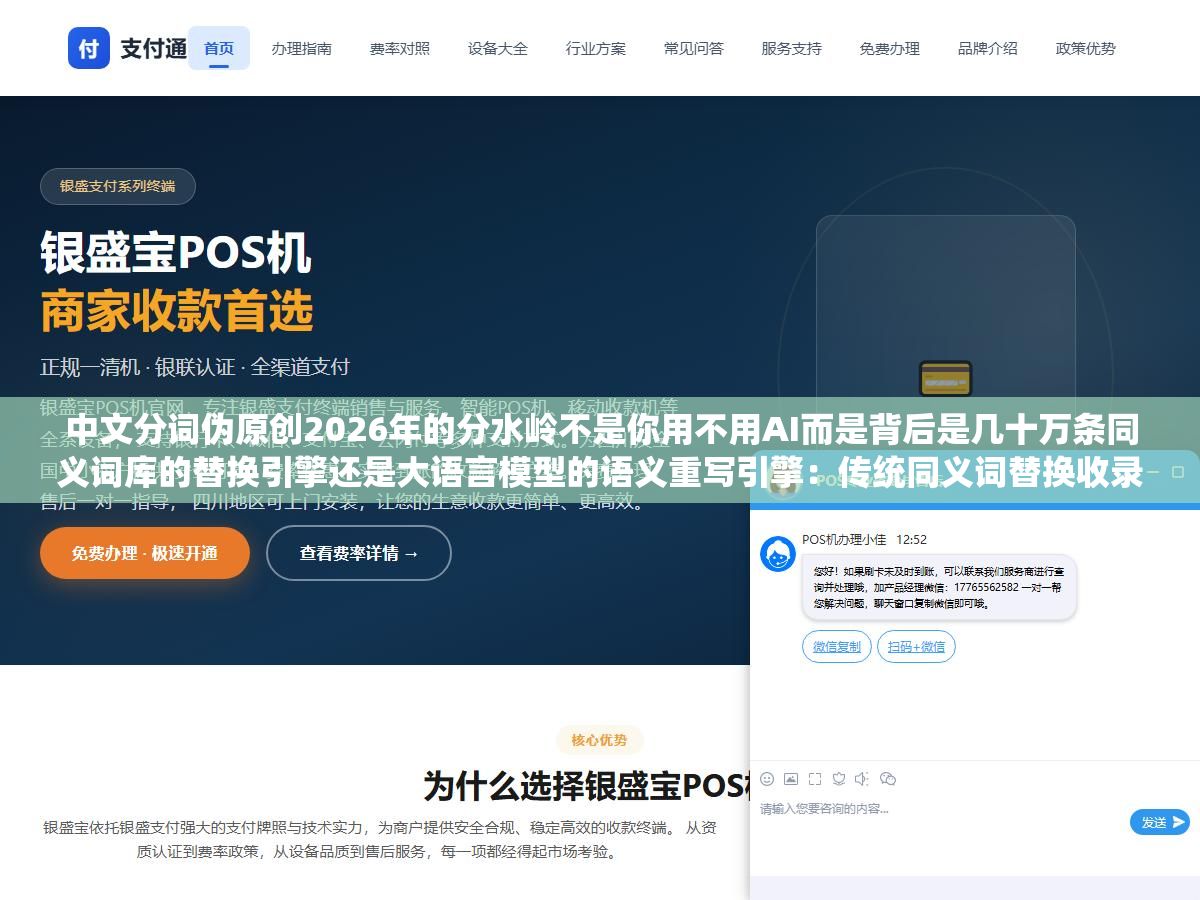Click the 免费办理 · 极速开通 orange button
1200x900 pixels.
(145, 553)
